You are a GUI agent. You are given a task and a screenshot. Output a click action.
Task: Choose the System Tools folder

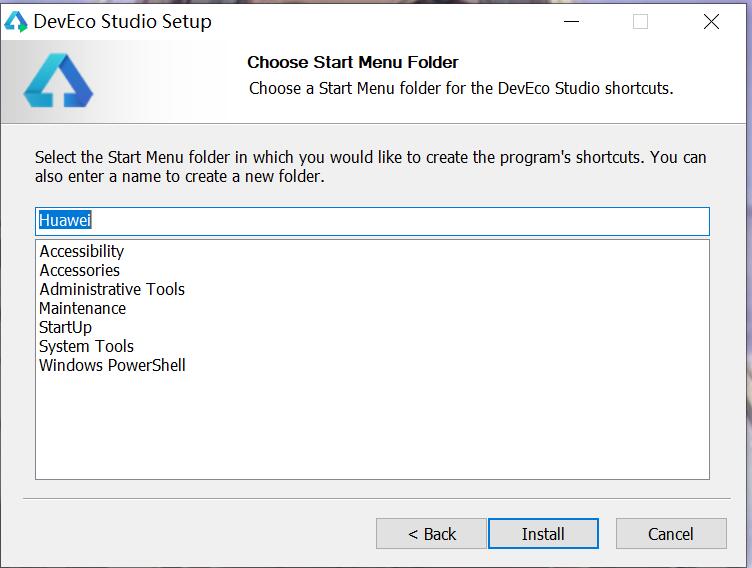(x=86, y=346)
